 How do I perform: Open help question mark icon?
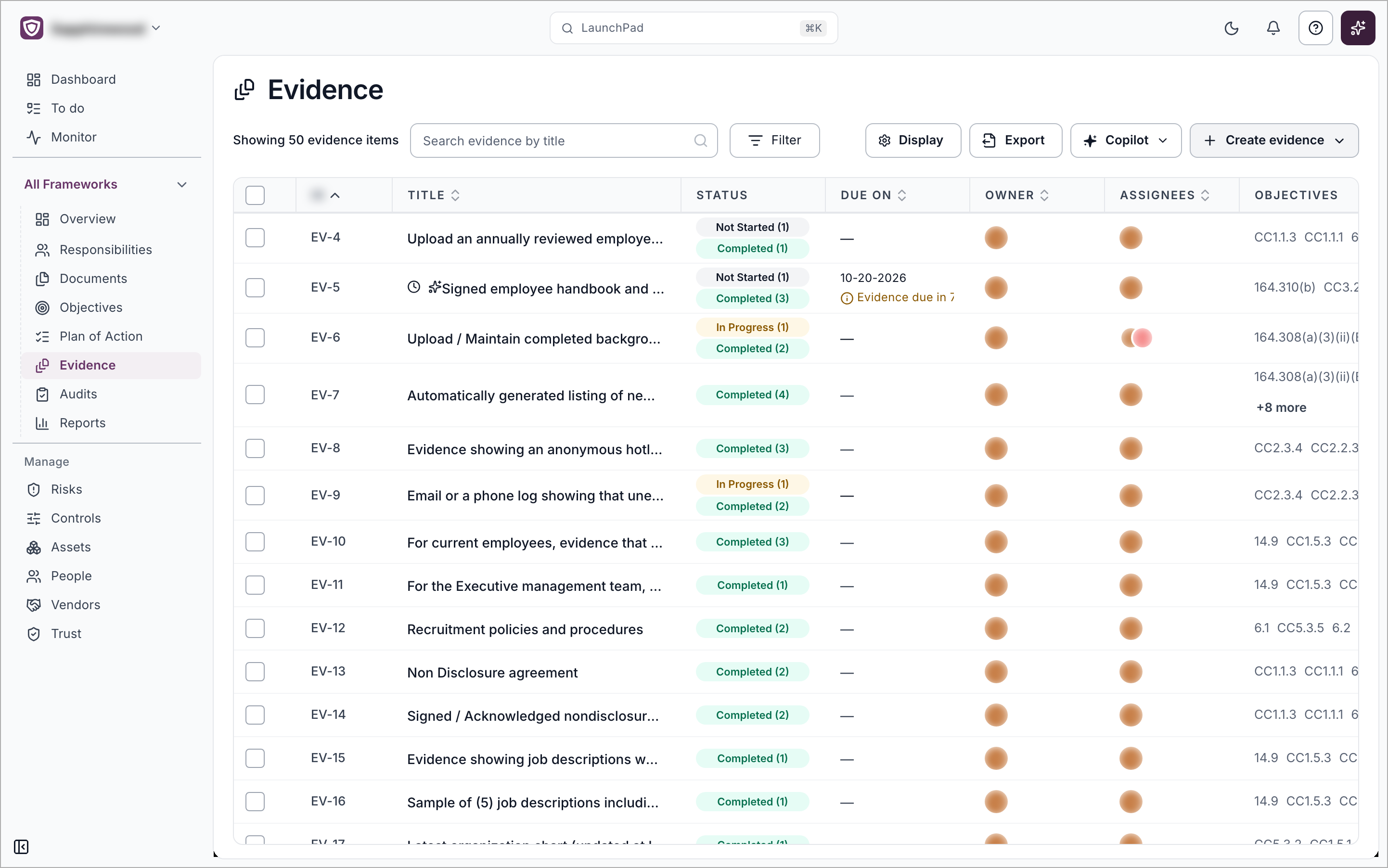pyautogui.click(x=1315, y=28)
